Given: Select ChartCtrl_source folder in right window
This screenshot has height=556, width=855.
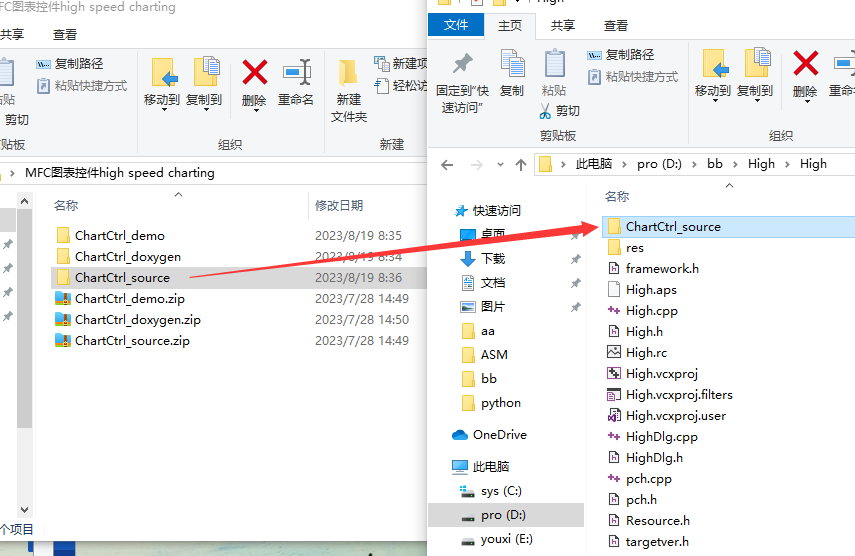Looking at the screenshot, I should (728, 227).
